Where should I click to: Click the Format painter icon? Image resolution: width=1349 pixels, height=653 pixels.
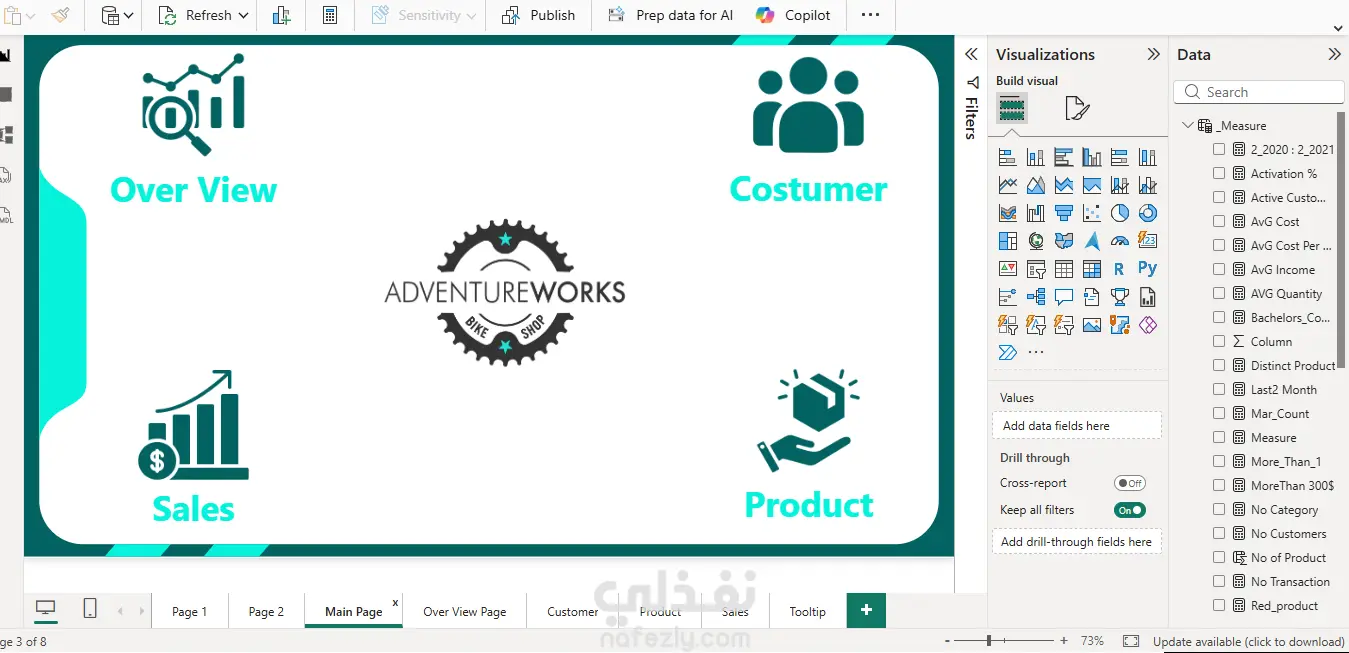(61, 15)
